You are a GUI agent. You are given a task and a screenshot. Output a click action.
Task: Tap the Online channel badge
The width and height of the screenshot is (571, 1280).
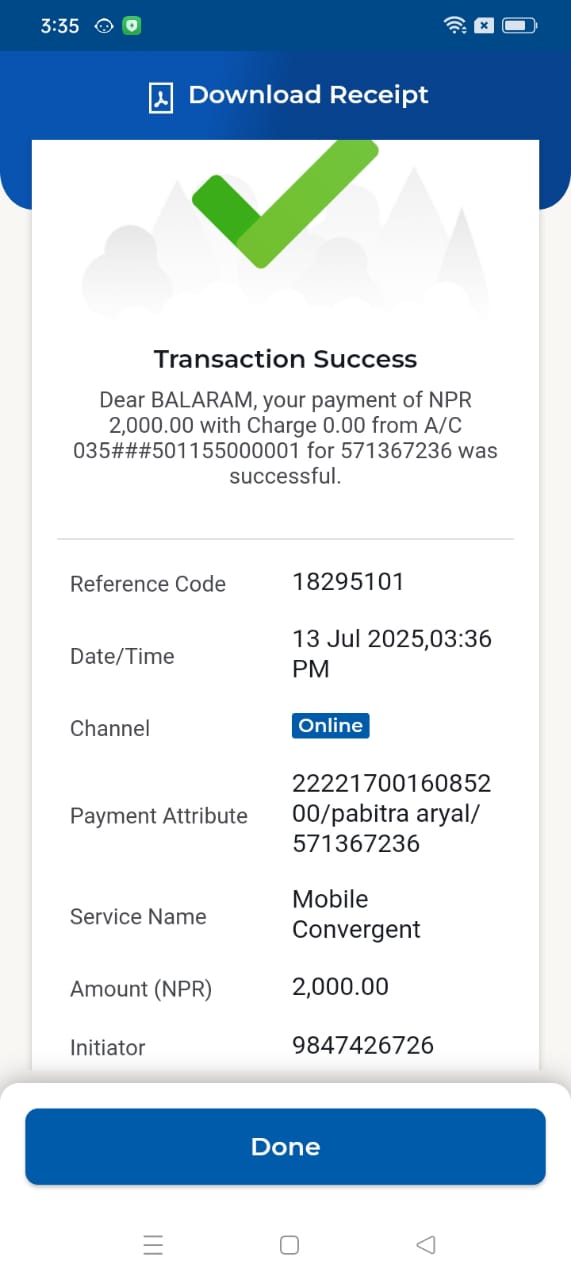click(331, 726)
